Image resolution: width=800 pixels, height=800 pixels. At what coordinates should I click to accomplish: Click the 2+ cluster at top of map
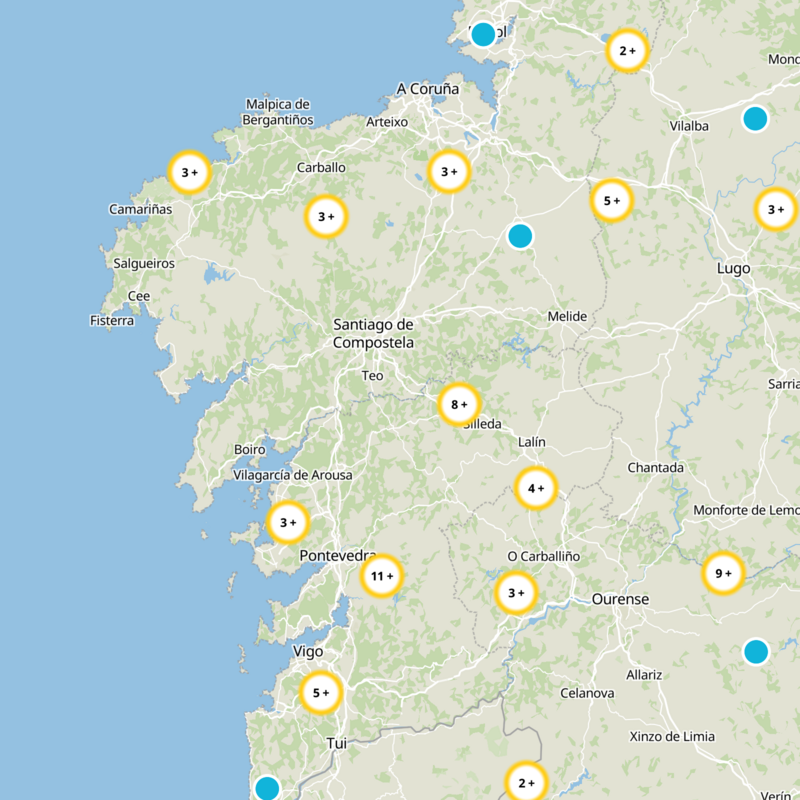[627, 51]
